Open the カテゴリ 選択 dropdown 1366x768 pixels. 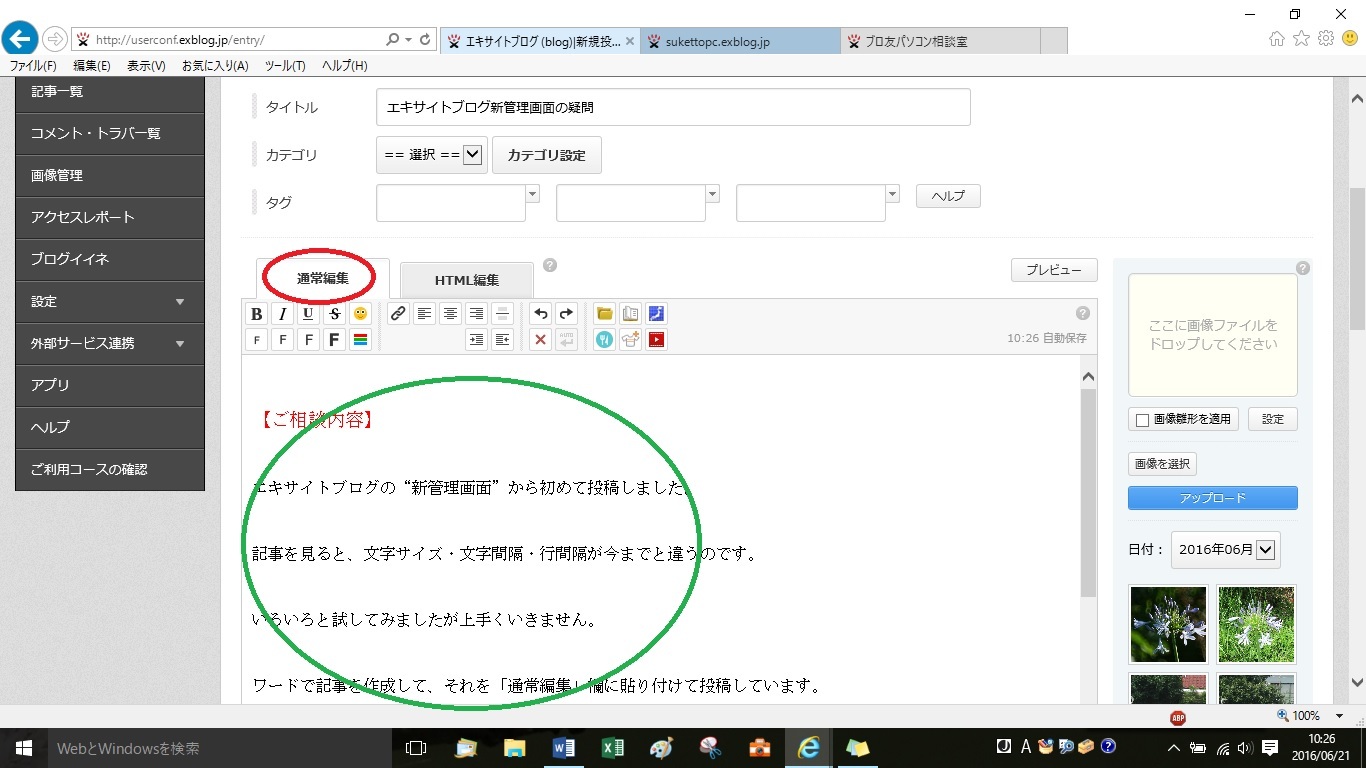(432, 155)
